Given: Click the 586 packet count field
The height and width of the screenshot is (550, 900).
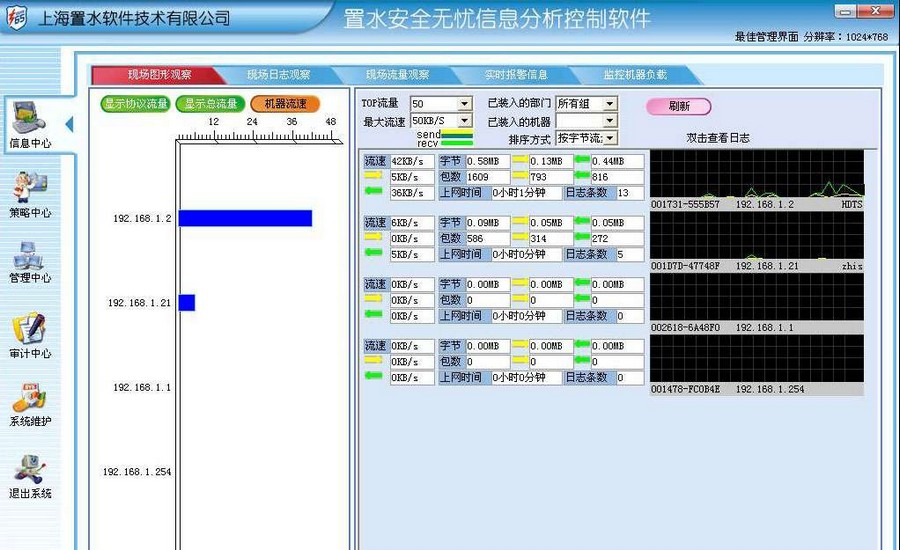Looking at the screenshot, I should click(x=487, y=238).
